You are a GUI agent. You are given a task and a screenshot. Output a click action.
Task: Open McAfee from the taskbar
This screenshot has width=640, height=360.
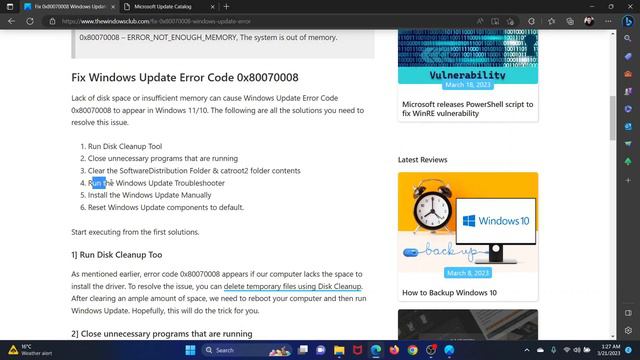tap(358, 350)
